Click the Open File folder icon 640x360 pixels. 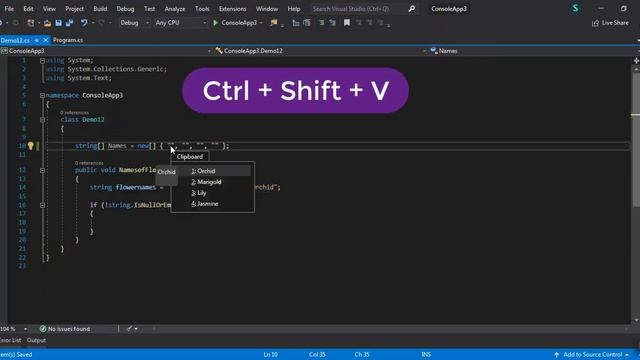coord(47,23)
